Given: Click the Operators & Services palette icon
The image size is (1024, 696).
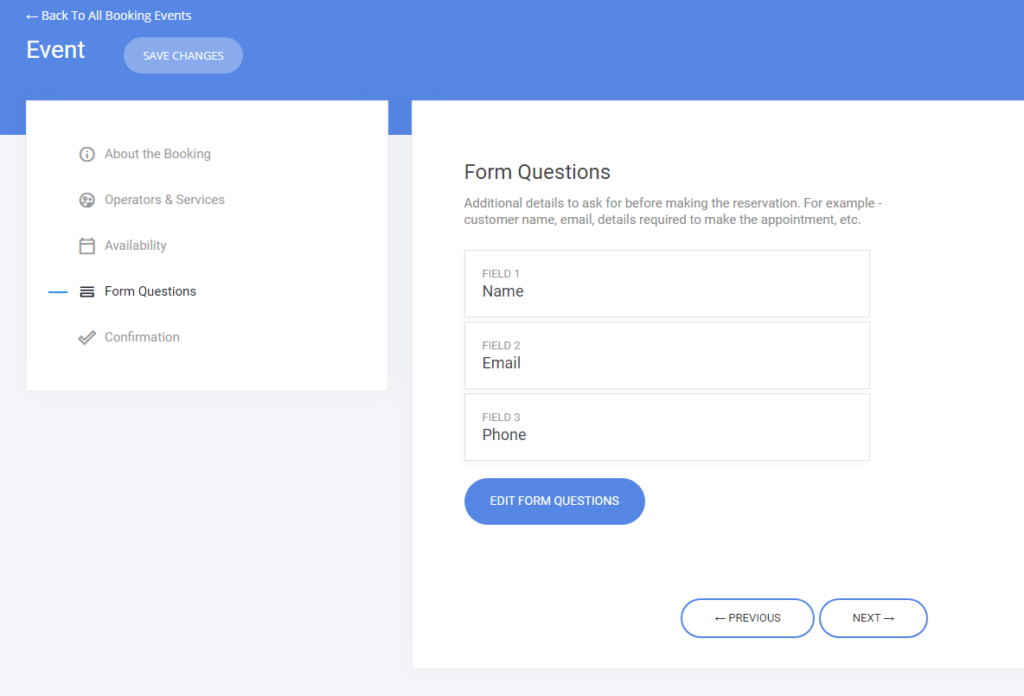Looking at the screenshot, I should [87, 200].
